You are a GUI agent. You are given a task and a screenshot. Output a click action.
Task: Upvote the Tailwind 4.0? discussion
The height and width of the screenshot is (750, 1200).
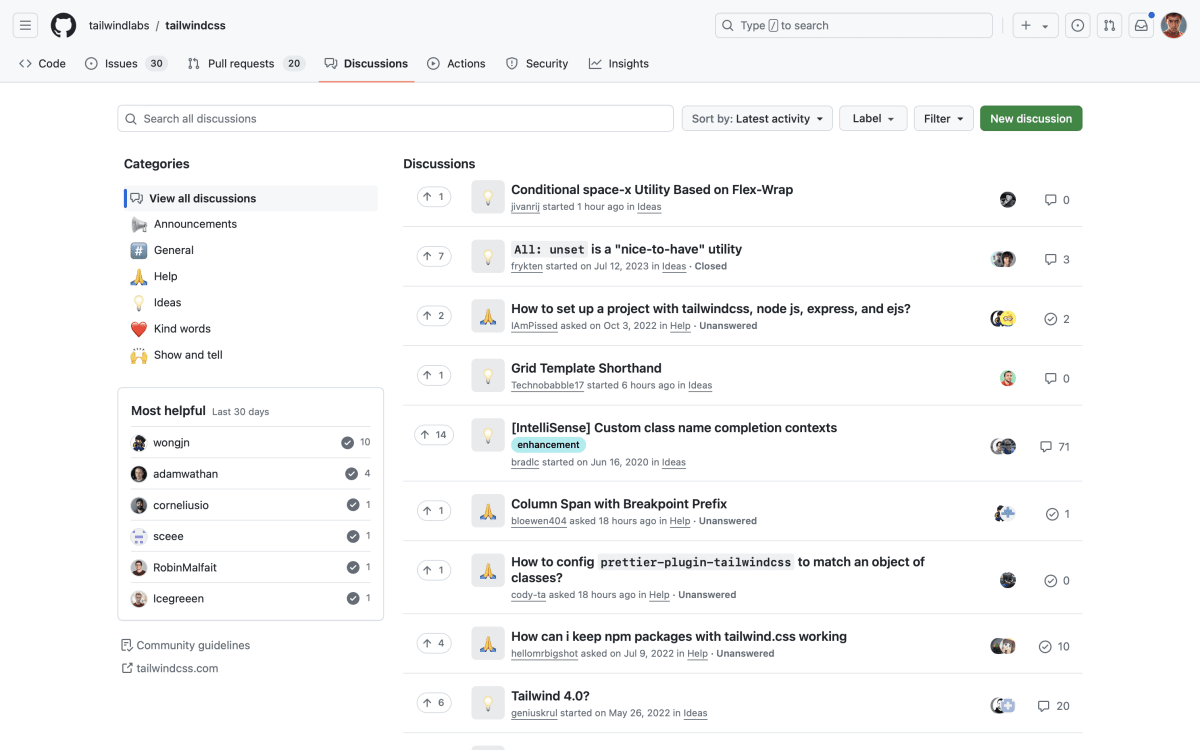tap(434, 703)
